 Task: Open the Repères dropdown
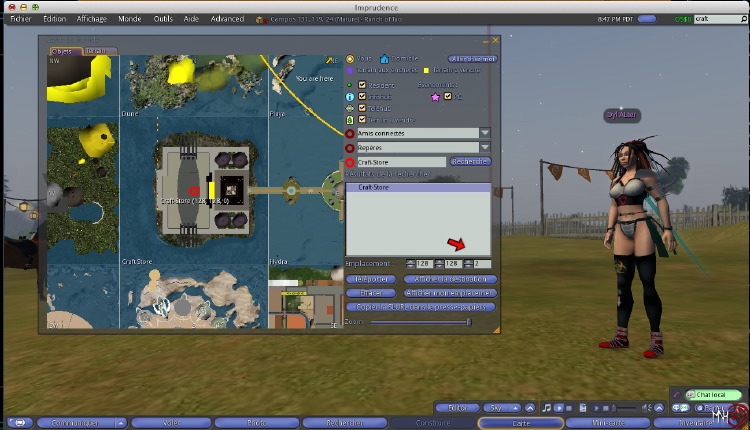pyautogui.click(x=485, y=147)
